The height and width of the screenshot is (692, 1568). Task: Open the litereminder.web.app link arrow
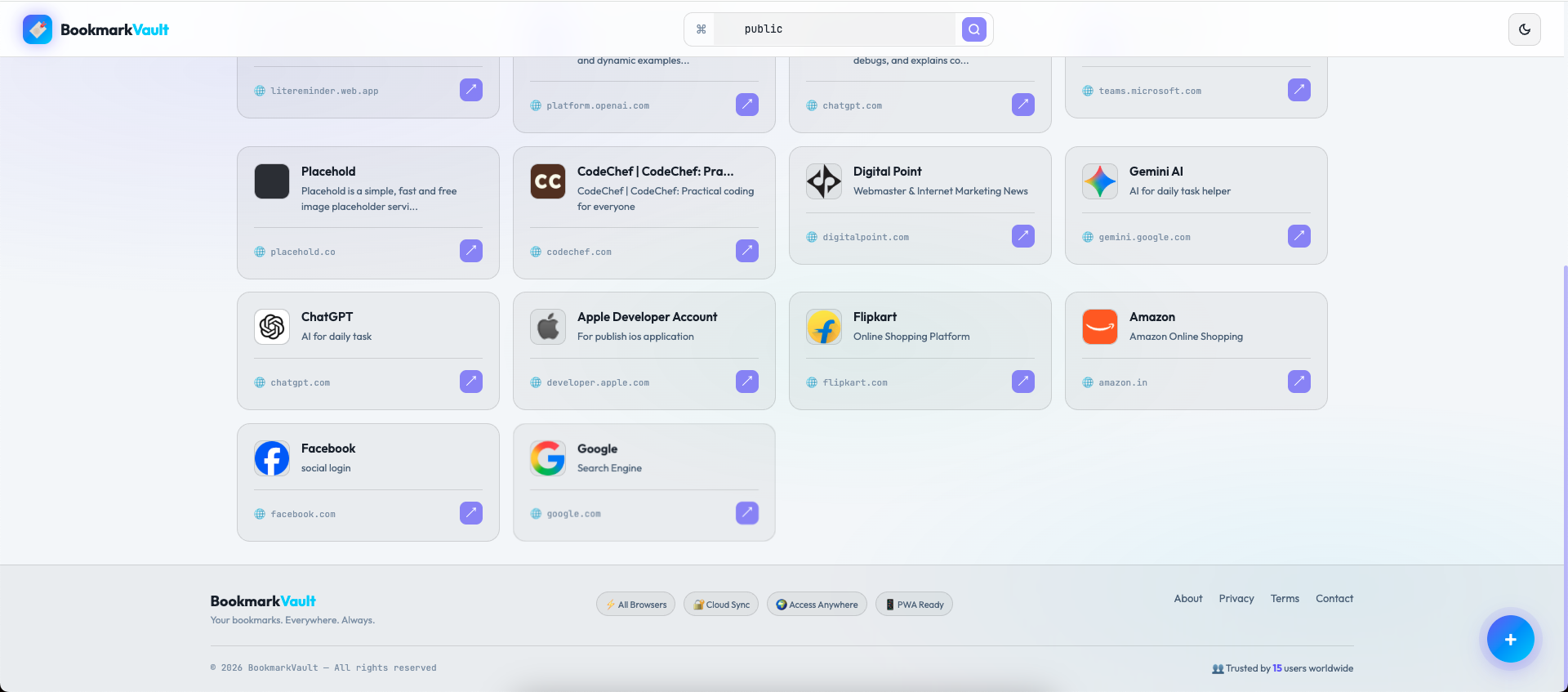471,90
